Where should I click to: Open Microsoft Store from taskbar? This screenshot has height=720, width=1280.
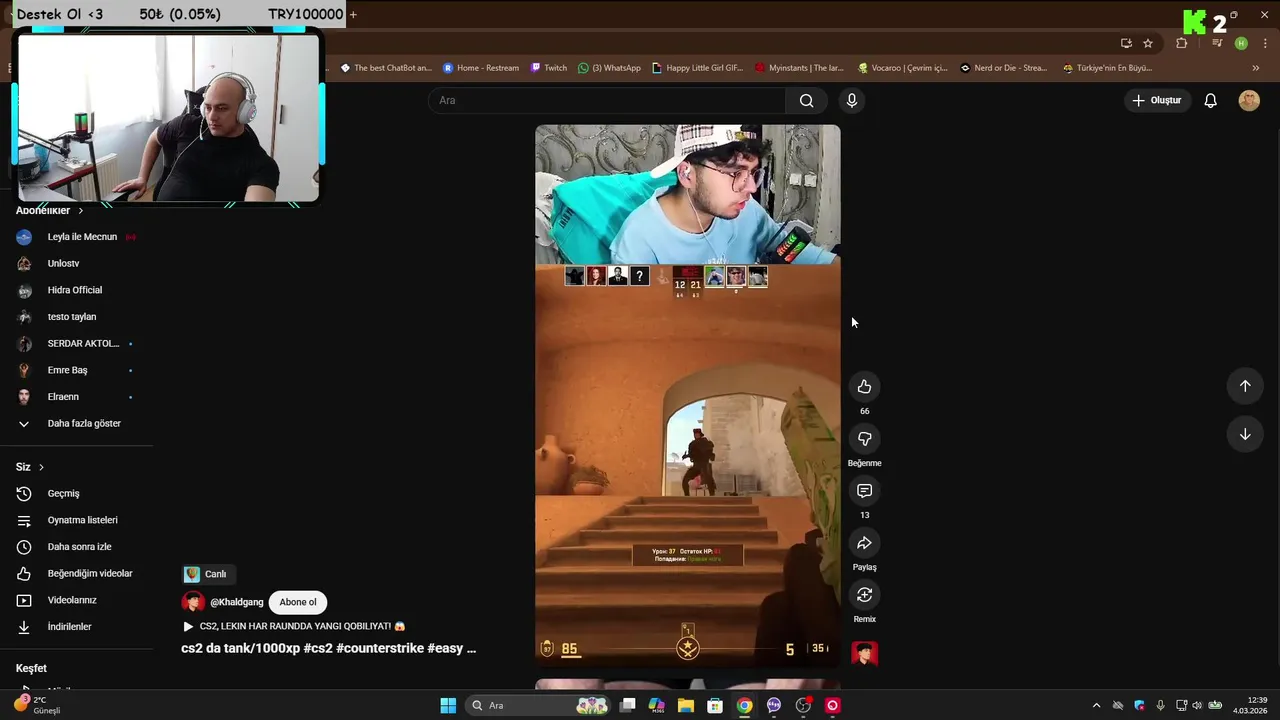[715, 705]
